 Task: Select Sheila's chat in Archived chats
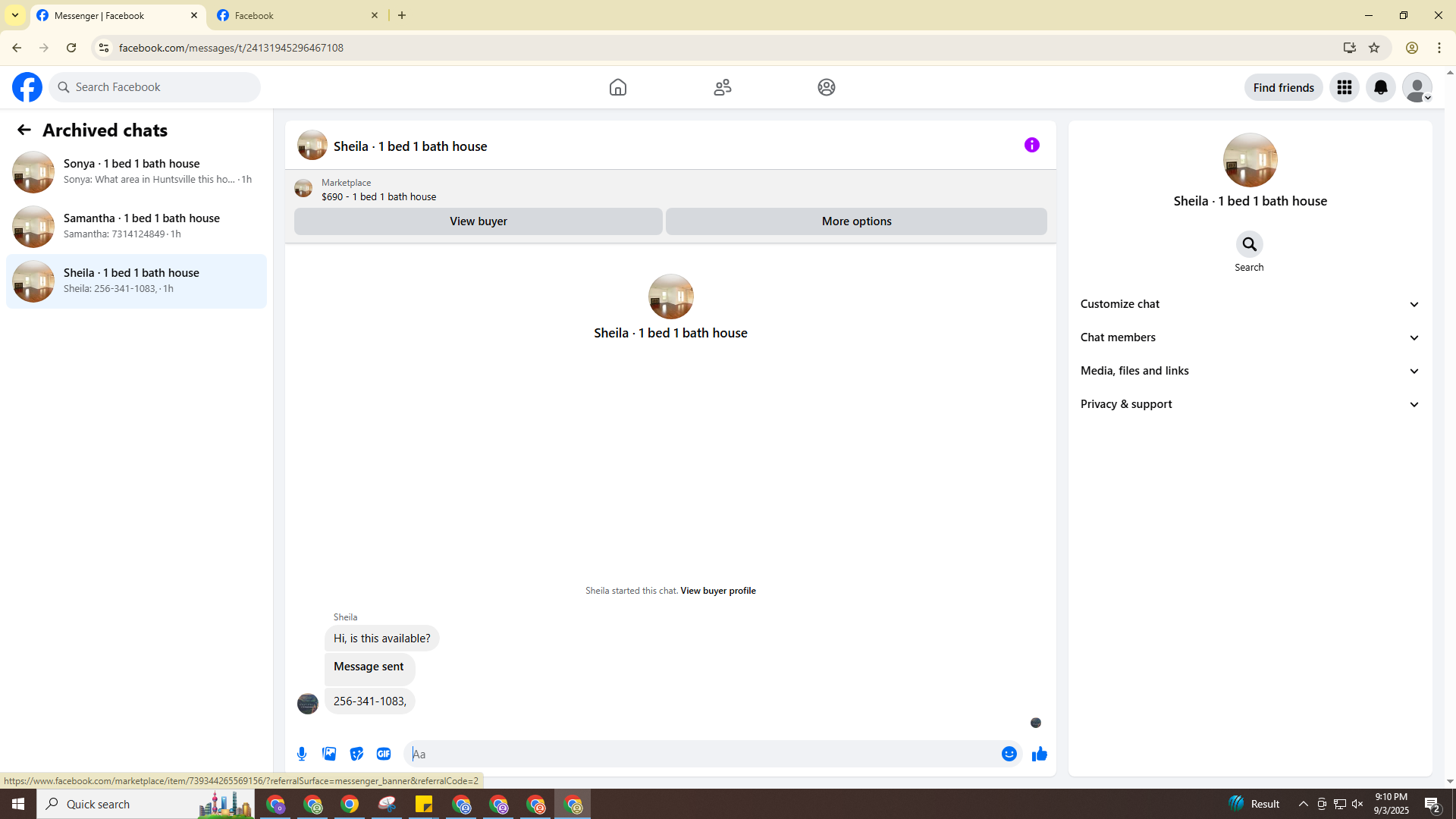pyautogui.click(x=136, y=281)
